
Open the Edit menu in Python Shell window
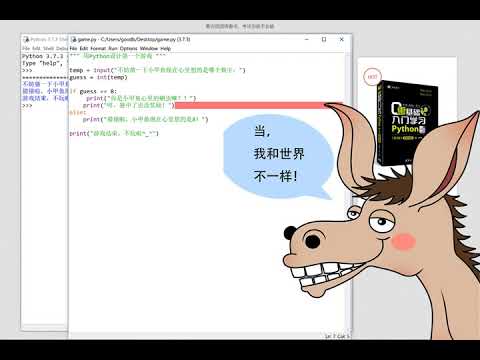[36, 48]
